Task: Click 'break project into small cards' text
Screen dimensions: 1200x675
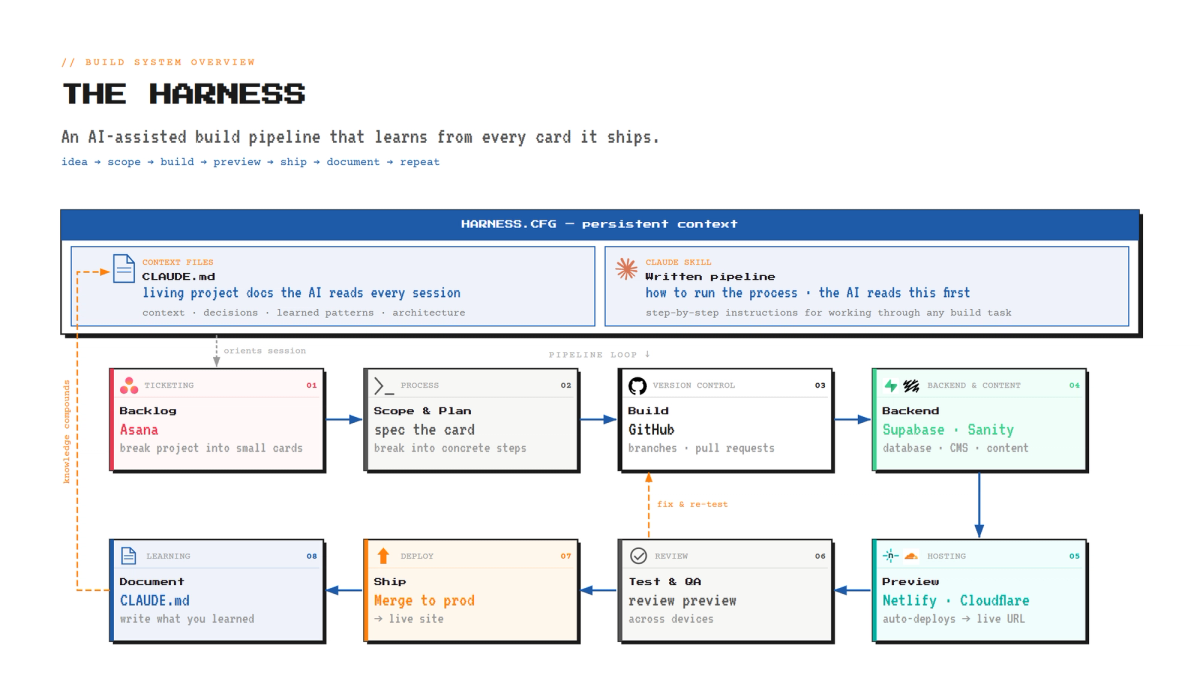Action: [x=211, y=448]
